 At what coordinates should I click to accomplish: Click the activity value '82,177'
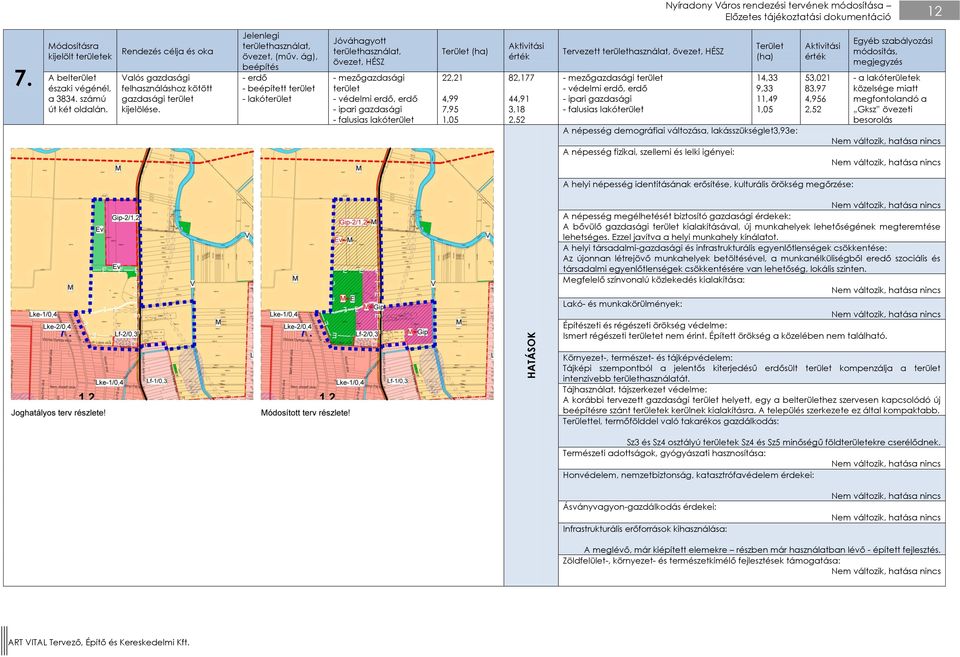coord(521,78)
